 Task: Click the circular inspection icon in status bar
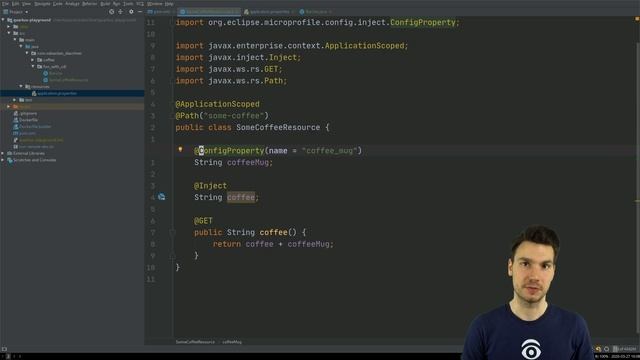click(x=607, y=349)
